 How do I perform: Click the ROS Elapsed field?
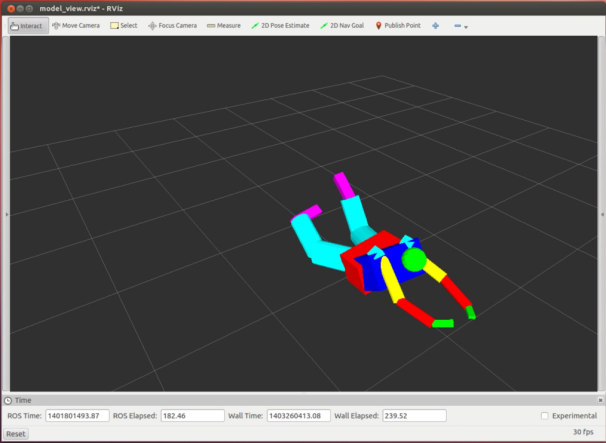[x=192, y=416]
